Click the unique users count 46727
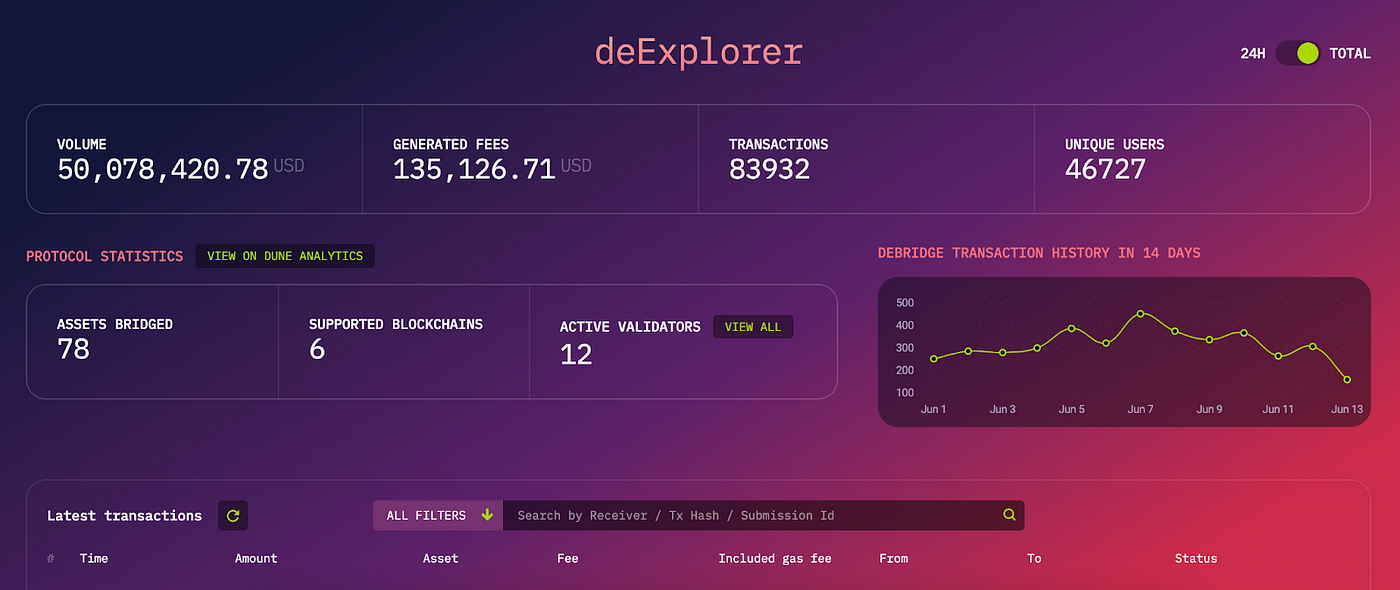The height and width of the screenshot is (590, 1400). point(1105,169)
